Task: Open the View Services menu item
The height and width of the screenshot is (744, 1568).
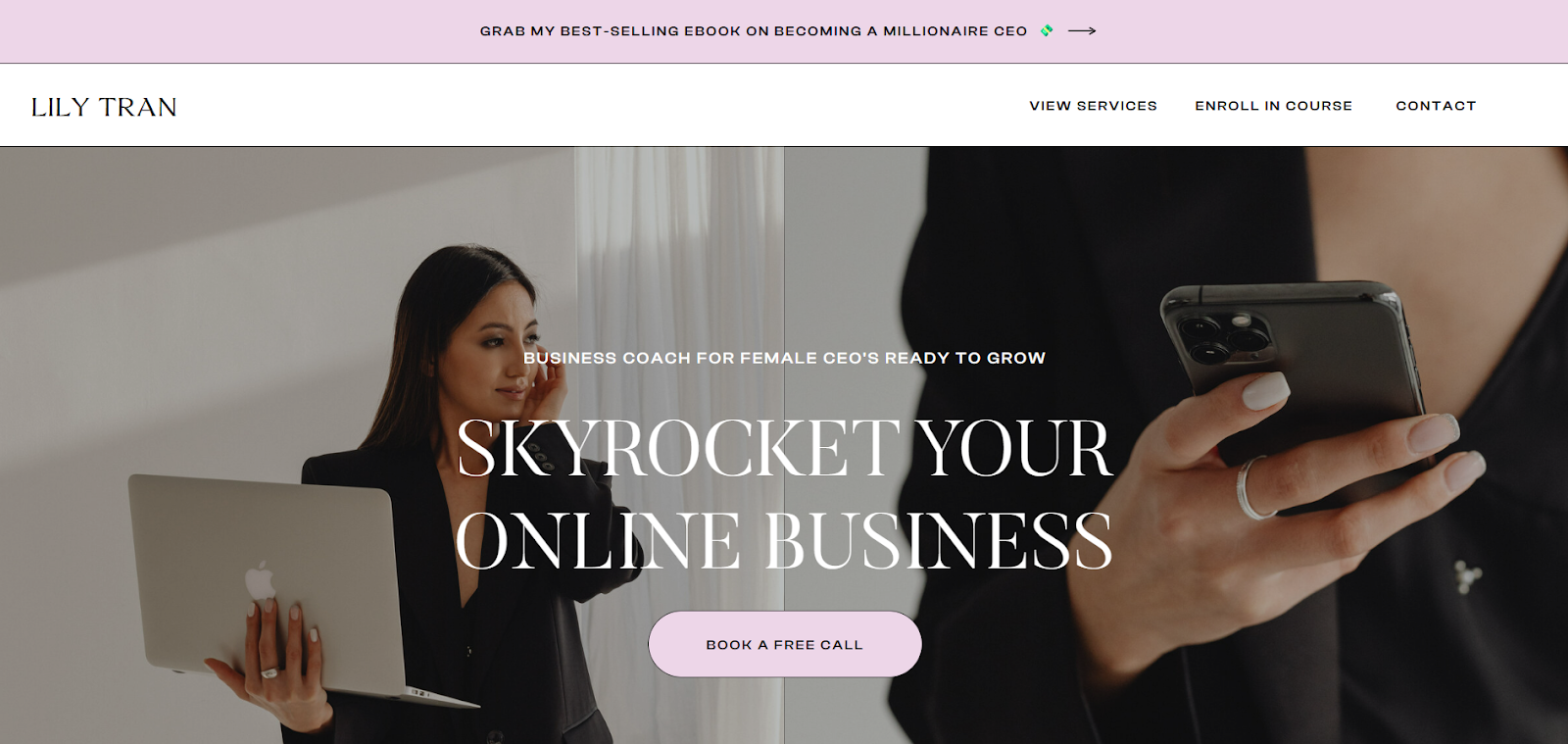Action: (1093, 106)
